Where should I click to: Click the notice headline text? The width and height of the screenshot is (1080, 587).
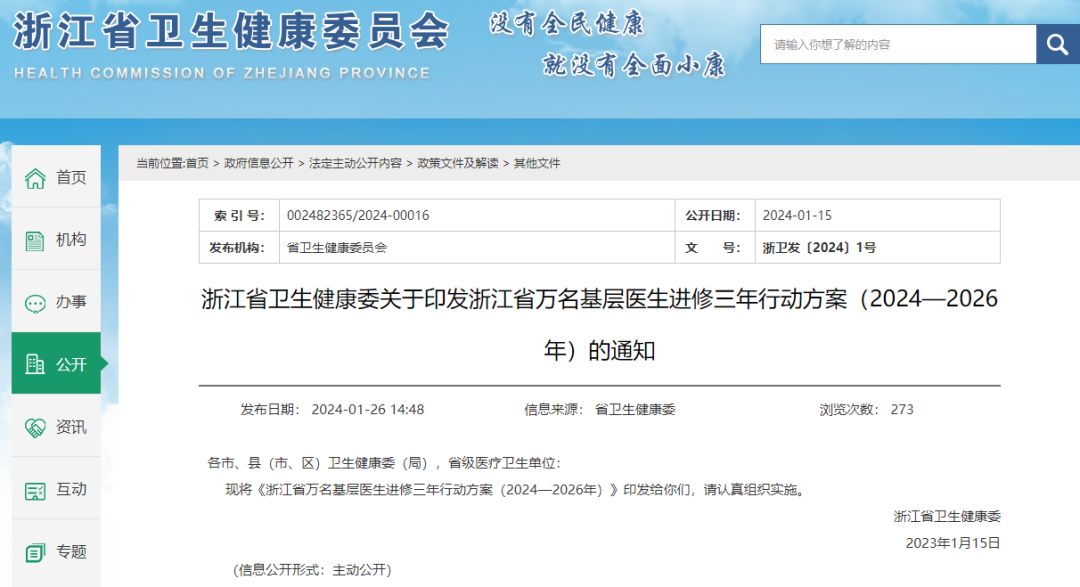599,325
